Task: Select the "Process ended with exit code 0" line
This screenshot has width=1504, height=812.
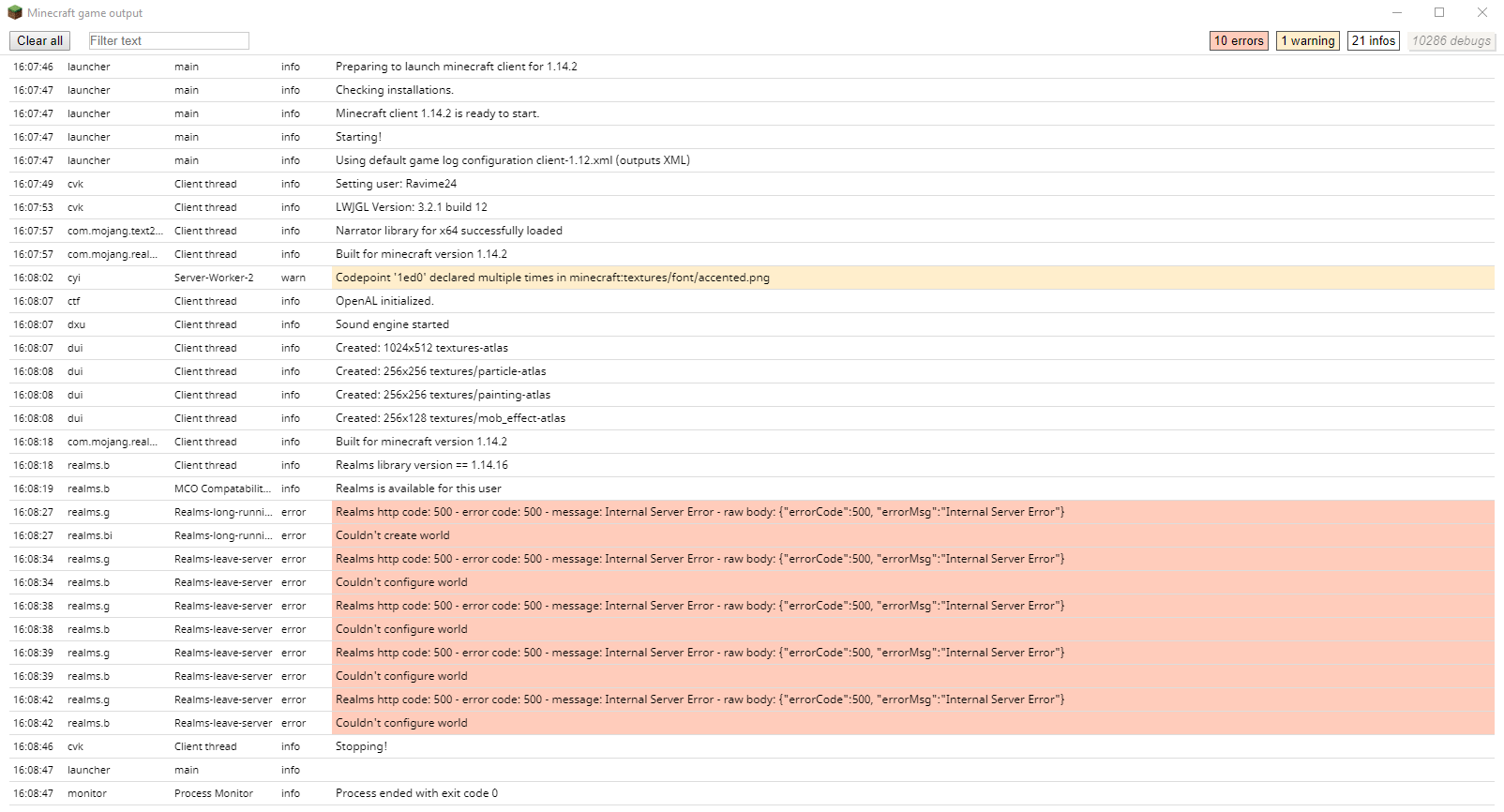Action: (x=416, y=793)
